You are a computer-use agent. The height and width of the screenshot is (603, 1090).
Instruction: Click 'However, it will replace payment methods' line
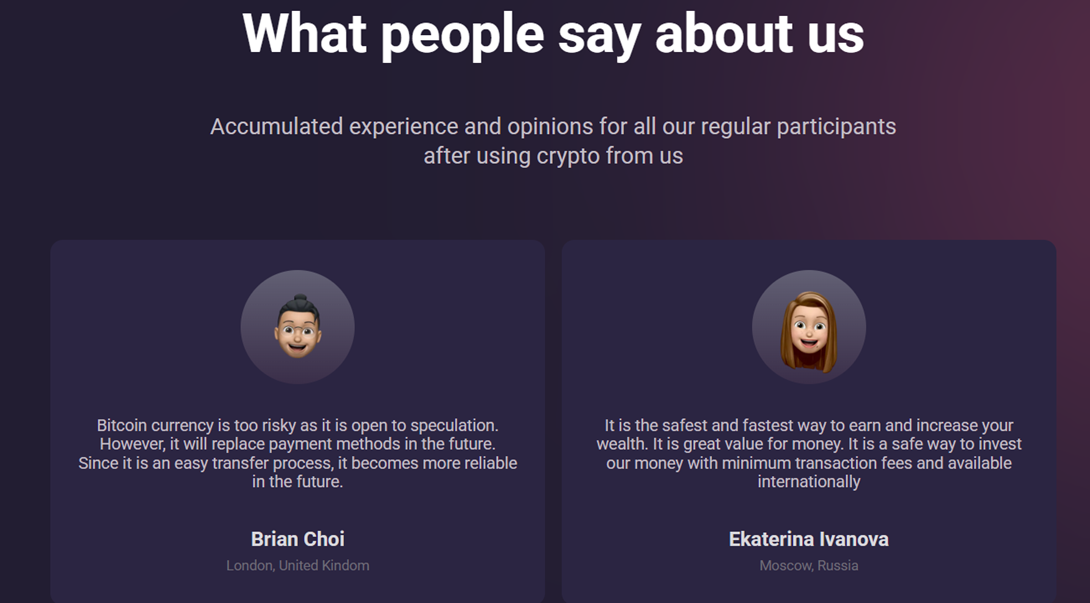pos(298,444)
